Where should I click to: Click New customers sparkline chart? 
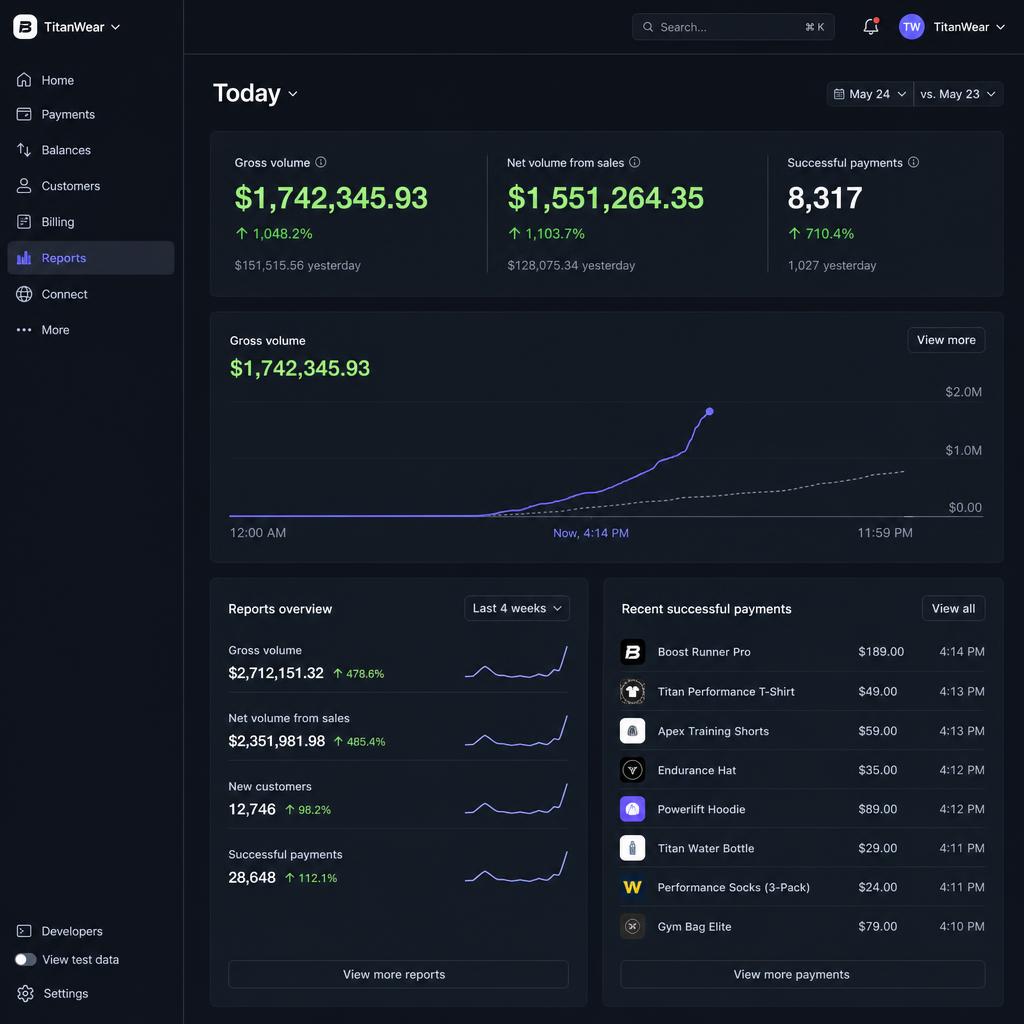click(516, 799)
